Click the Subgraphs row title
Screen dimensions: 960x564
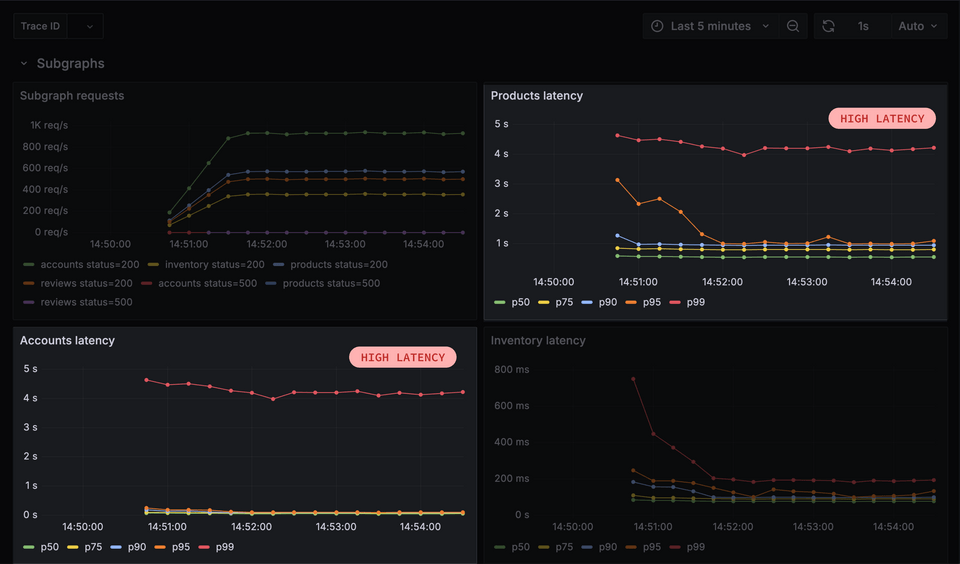click(x=70, y=63)
